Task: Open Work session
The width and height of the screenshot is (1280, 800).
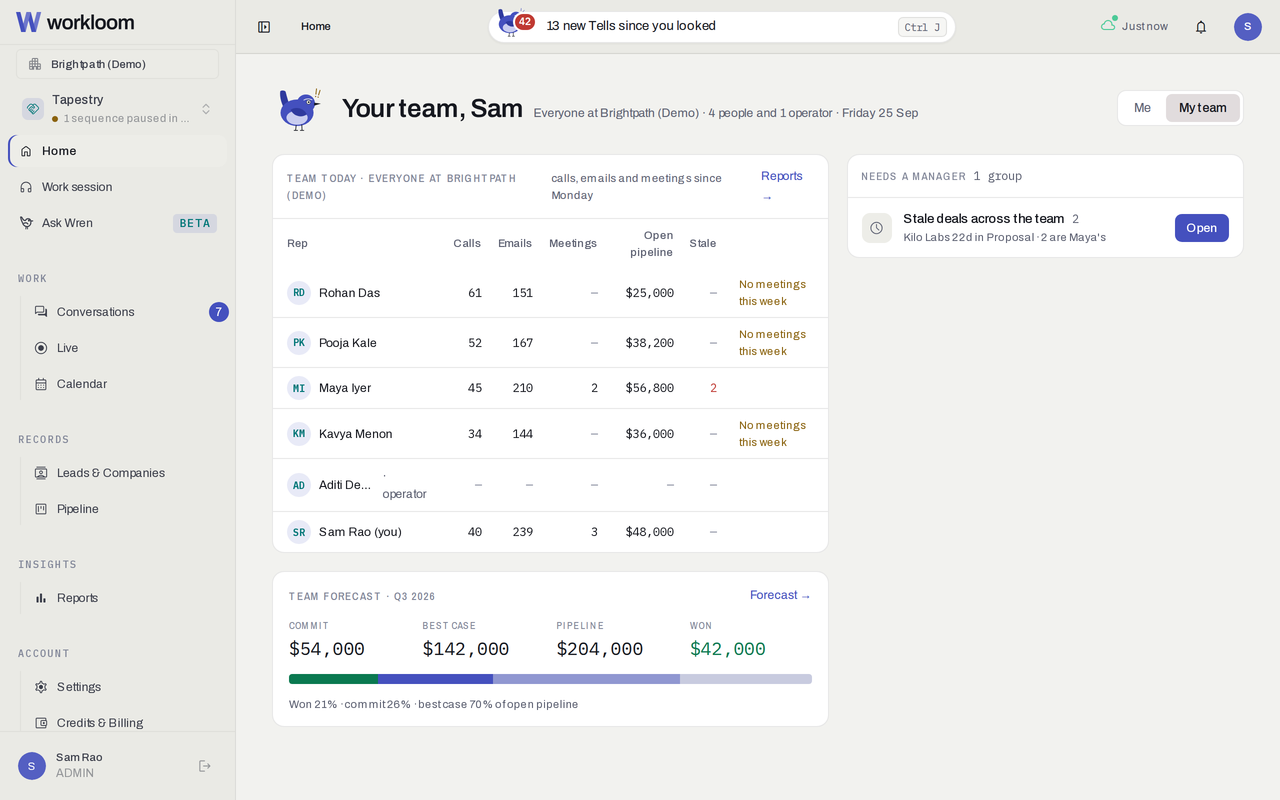Action: [118, 187]
